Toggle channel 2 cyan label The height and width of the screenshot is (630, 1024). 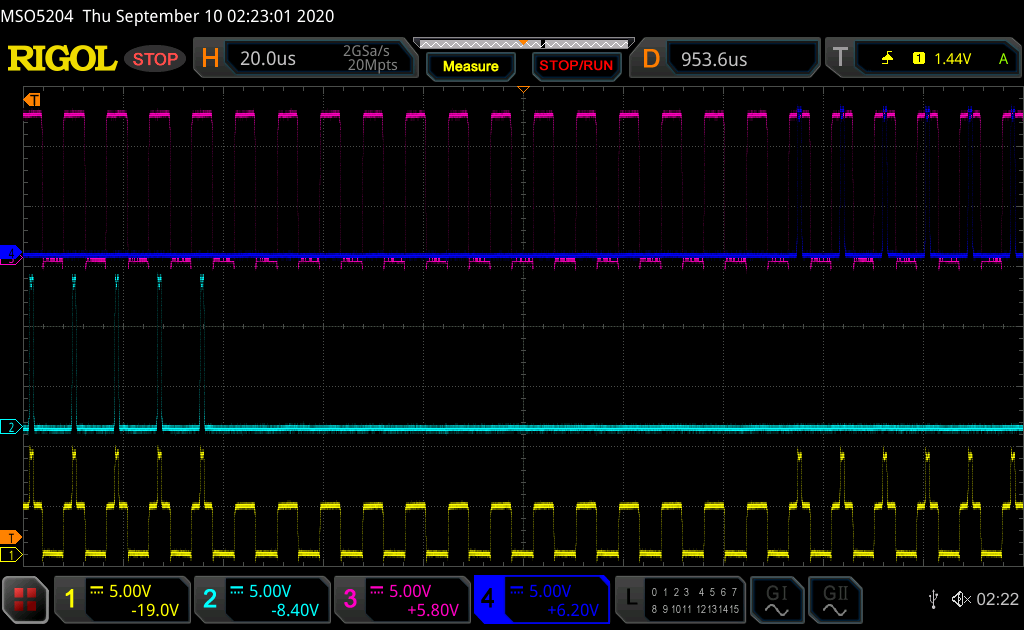pos(210,599)
